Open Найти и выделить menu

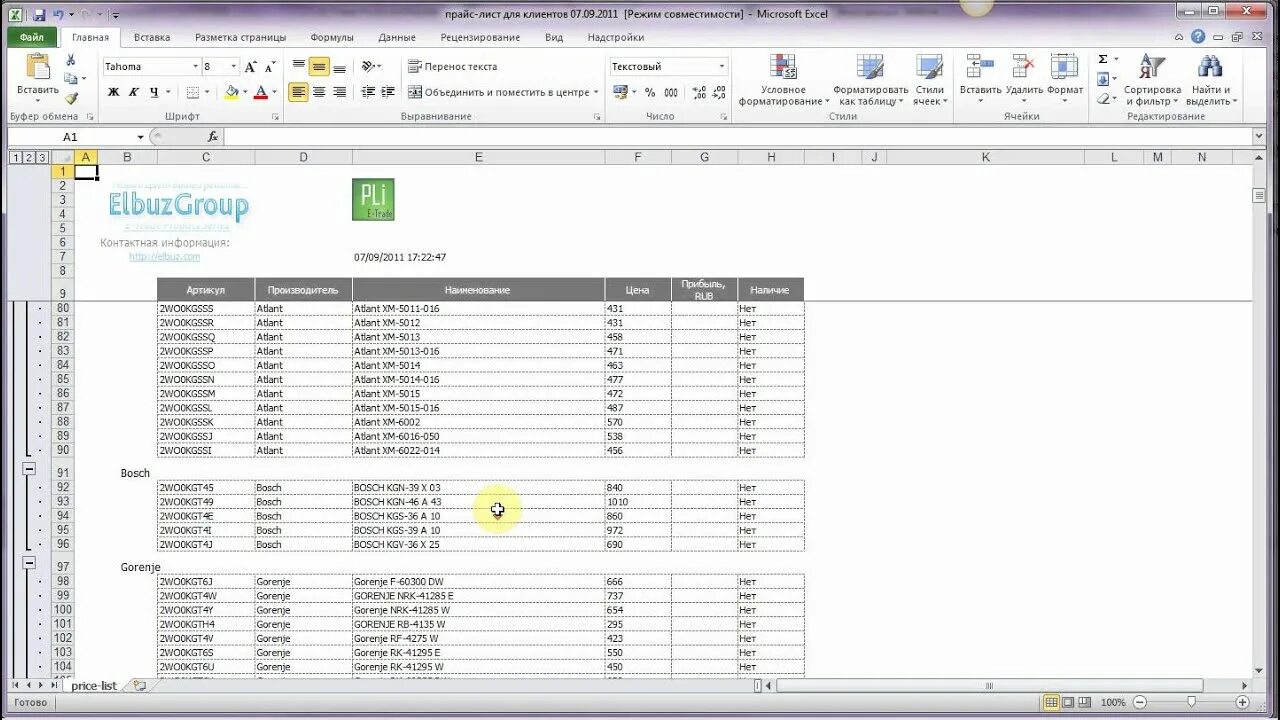(x=1210, y=80)
